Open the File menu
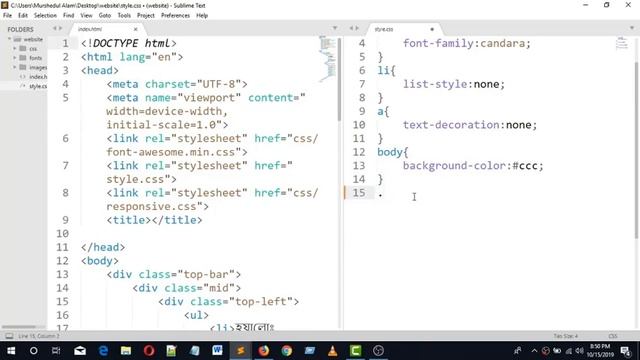640x360 pixels. [x=7, y=16]
